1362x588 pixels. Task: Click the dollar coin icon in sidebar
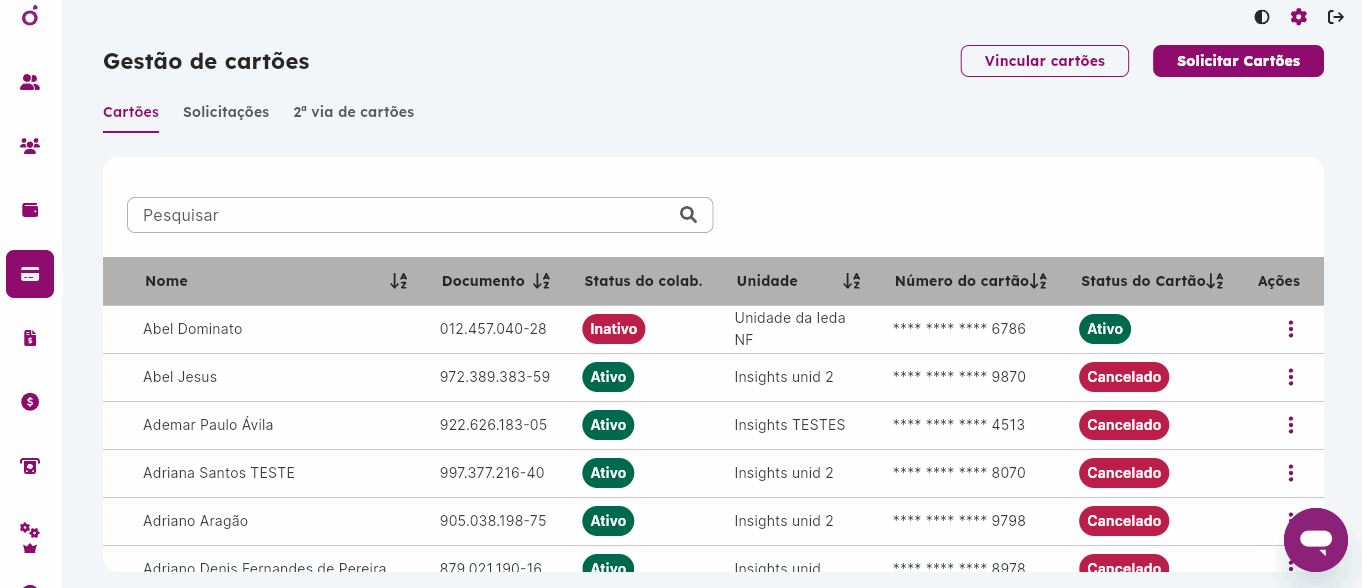tap(30, 402)
